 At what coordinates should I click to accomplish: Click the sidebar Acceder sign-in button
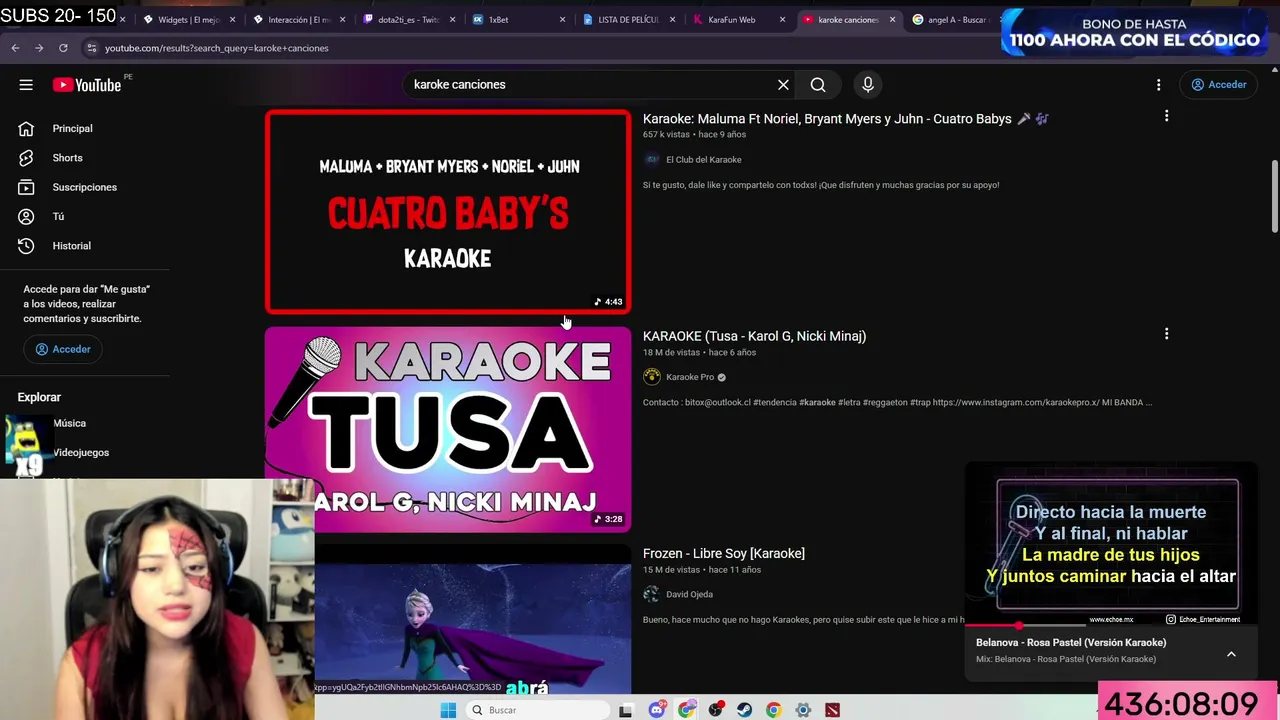[63, 349]
